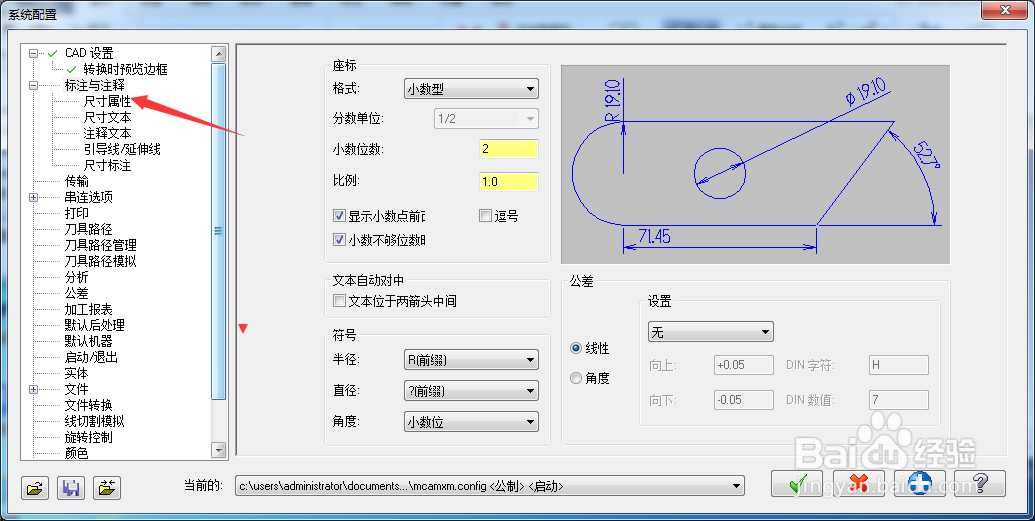Select 尺寸标注 in the tree
1035x521 pixels.
pos(107,166)
